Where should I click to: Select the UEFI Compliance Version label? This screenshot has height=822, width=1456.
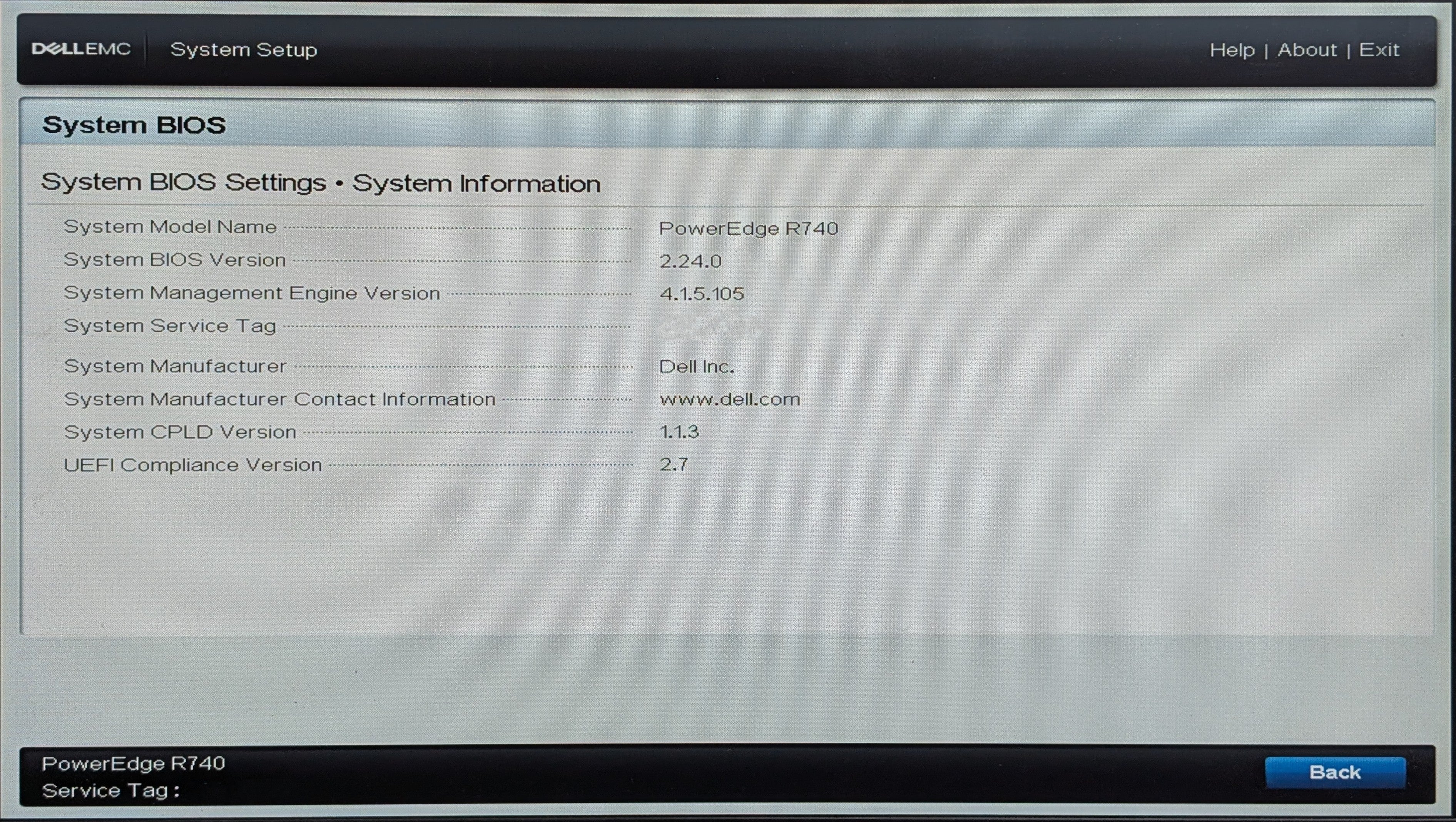193,465
